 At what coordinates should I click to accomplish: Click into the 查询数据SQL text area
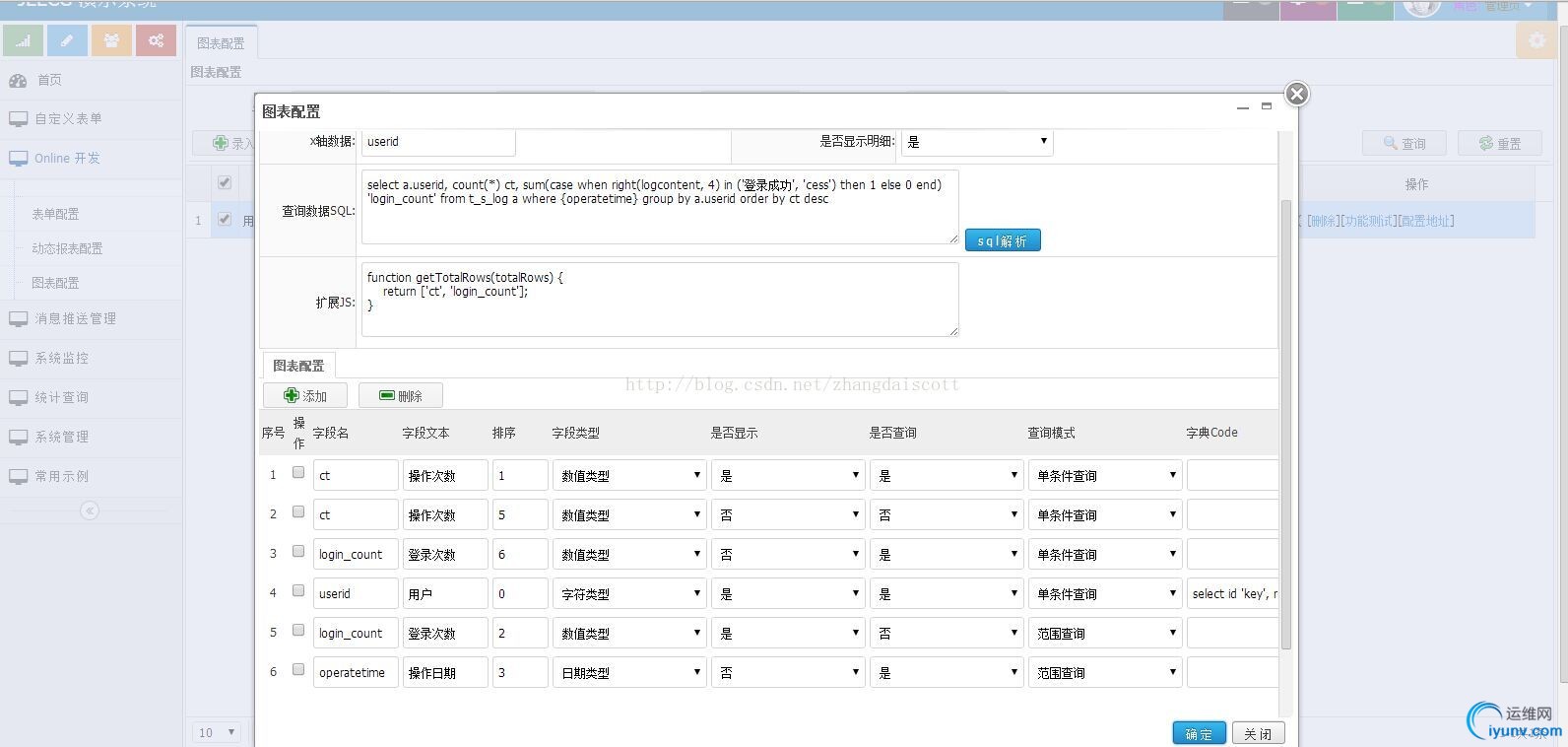tap(660, 207)
